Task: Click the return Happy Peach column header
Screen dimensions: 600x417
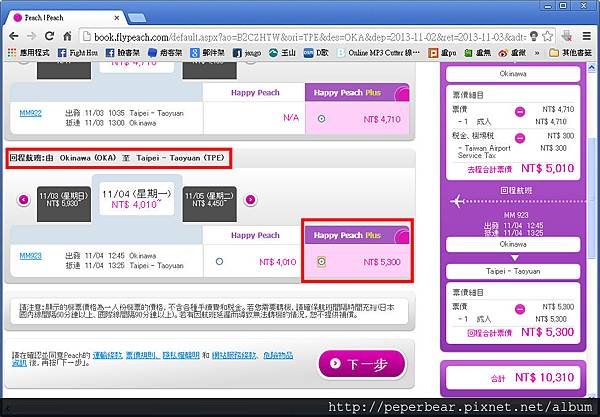Action: point(255,235)
